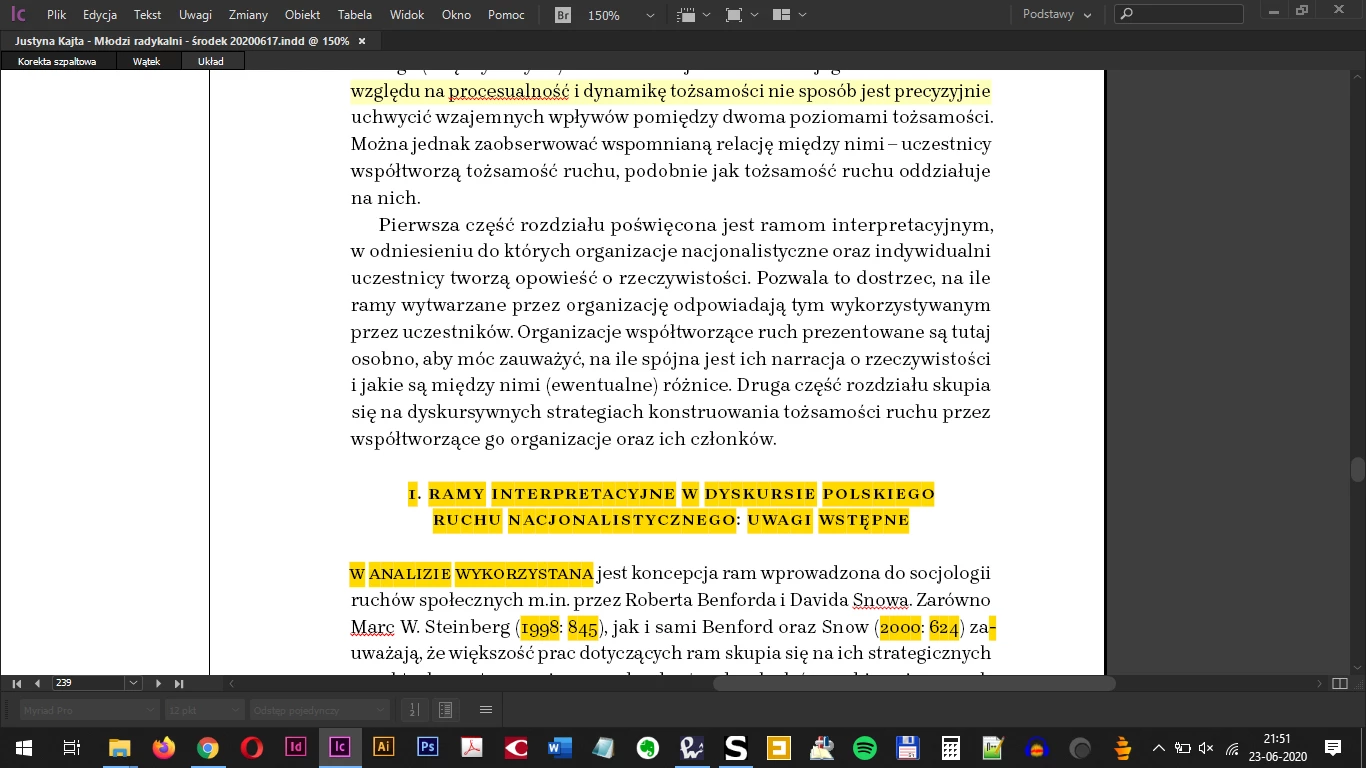Open the page number dropdown arrow
Image resolution: width=1366 pixels, height=768 pixels.
pos(133,683)
